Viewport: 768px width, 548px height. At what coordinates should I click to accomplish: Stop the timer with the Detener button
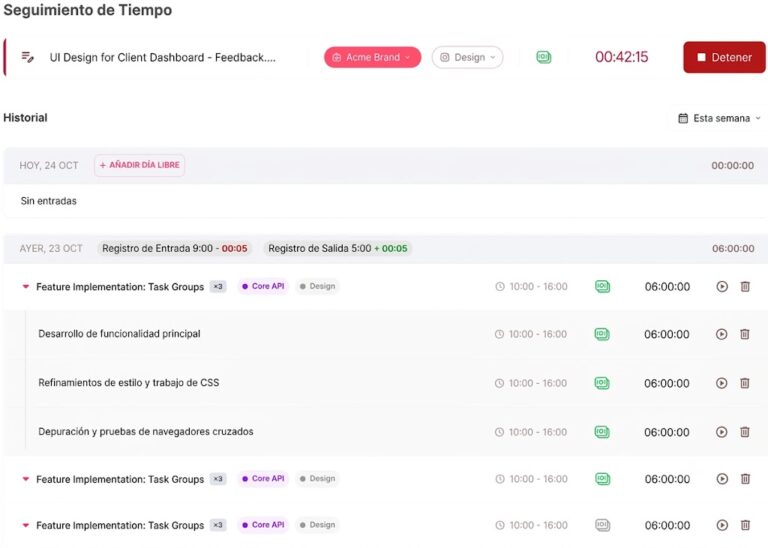point(724,57)
